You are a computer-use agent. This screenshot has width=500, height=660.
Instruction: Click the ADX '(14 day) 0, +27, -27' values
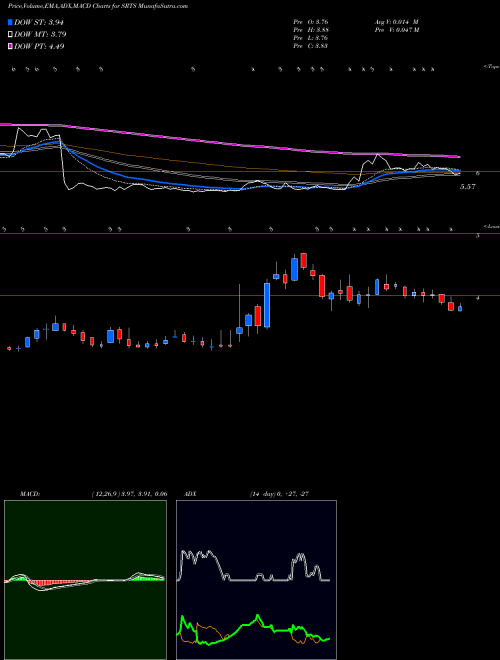click(279, 494)
